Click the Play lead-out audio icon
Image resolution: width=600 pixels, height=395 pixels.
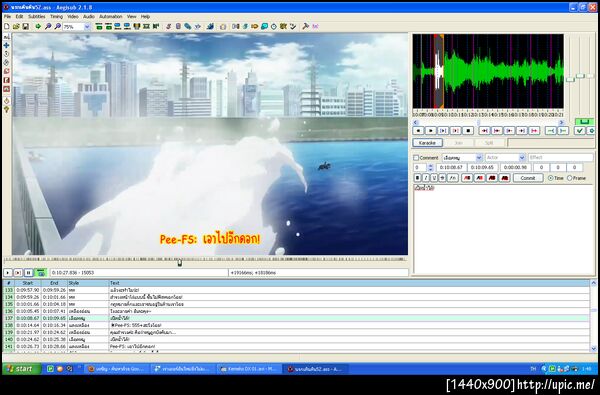(x=563, y=131)
